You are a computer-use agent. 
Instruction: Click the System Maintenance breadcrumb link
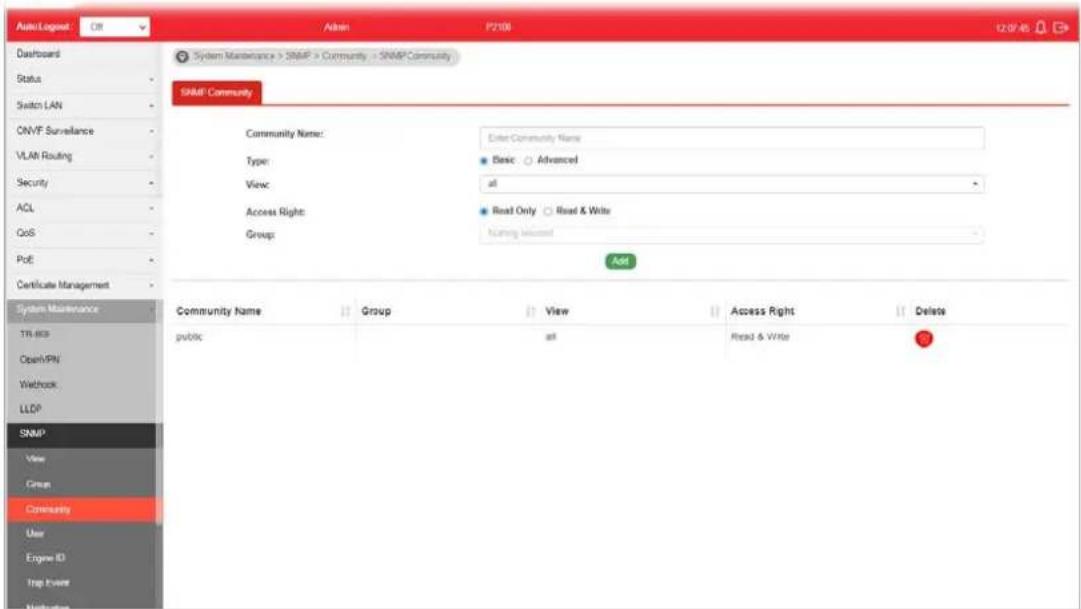[234, 56]
